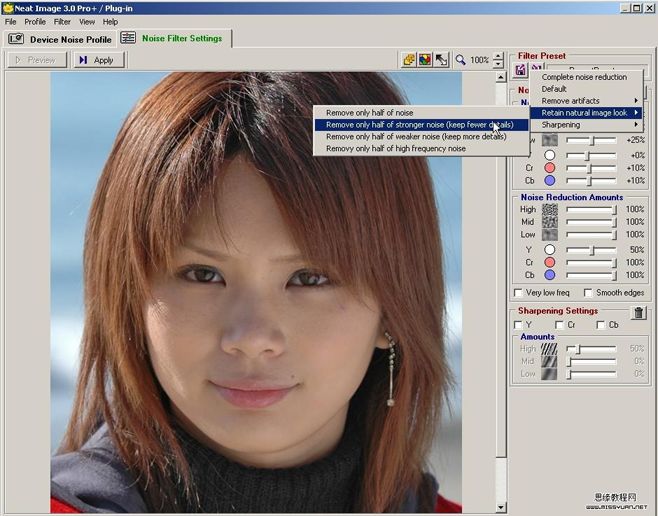Click image scrollbar down arrow

501,508
